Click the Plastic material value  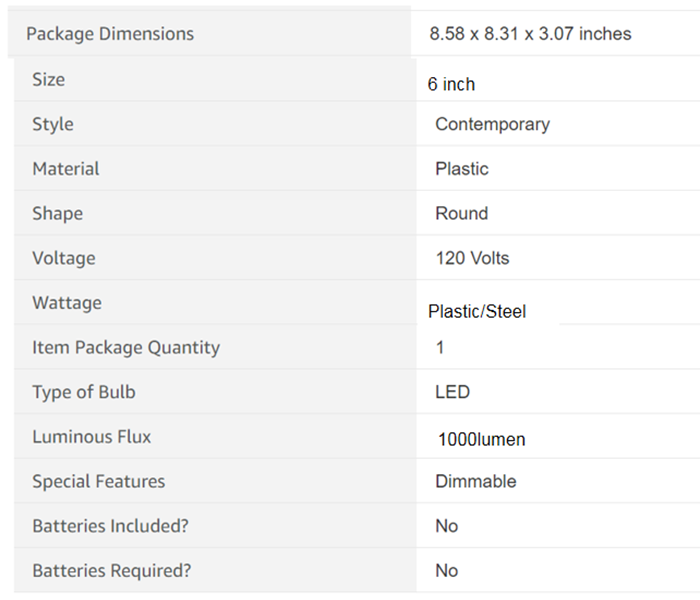click(x=462, y=169)
